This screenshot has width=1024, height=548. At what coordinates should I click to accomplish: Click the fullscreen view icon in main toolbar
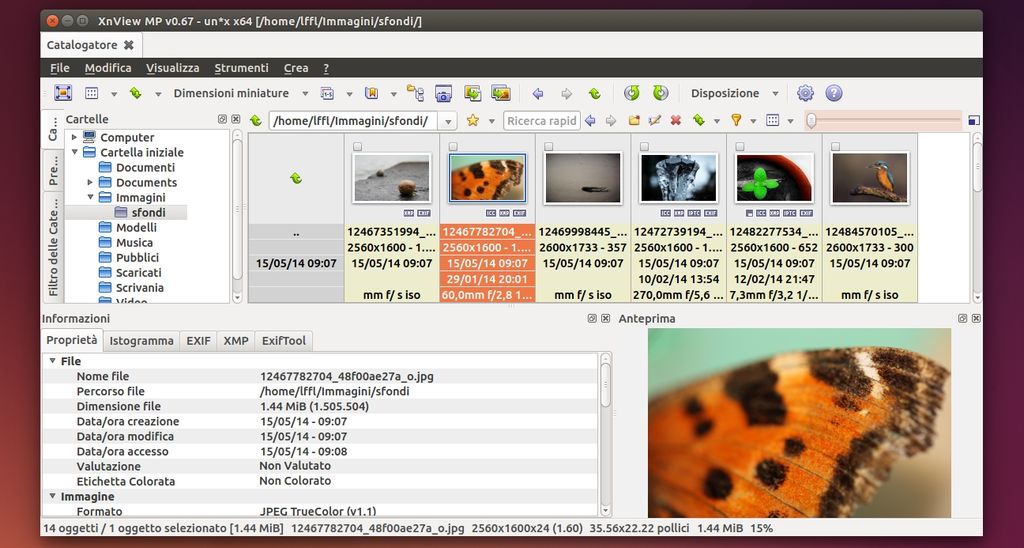point(63,93)
